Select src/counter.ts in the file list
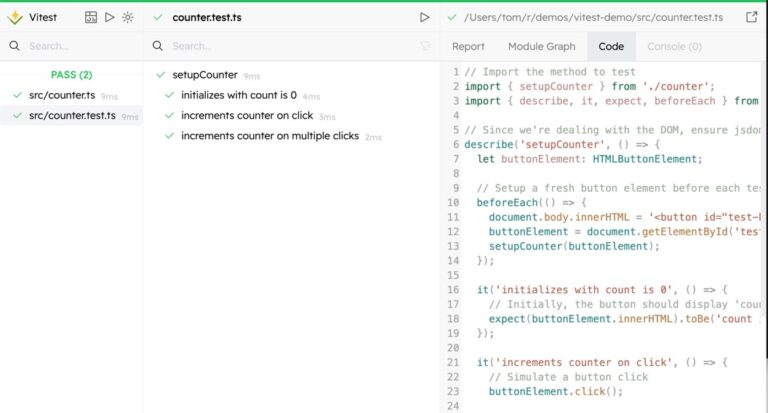This screenshot has width=768, height=413. 62,95
